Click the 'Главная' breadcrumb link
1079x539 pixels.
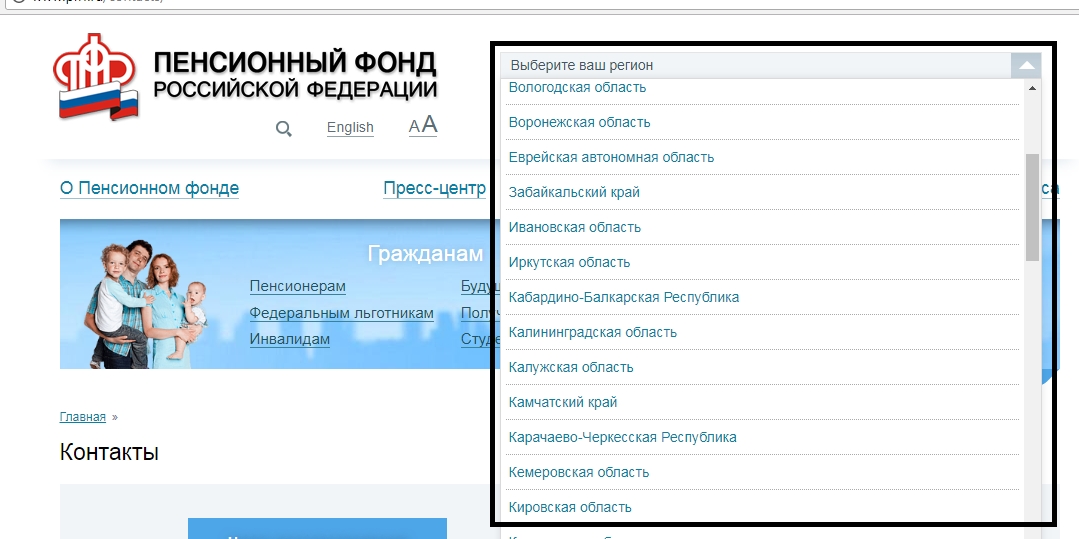tap(82, 417)
